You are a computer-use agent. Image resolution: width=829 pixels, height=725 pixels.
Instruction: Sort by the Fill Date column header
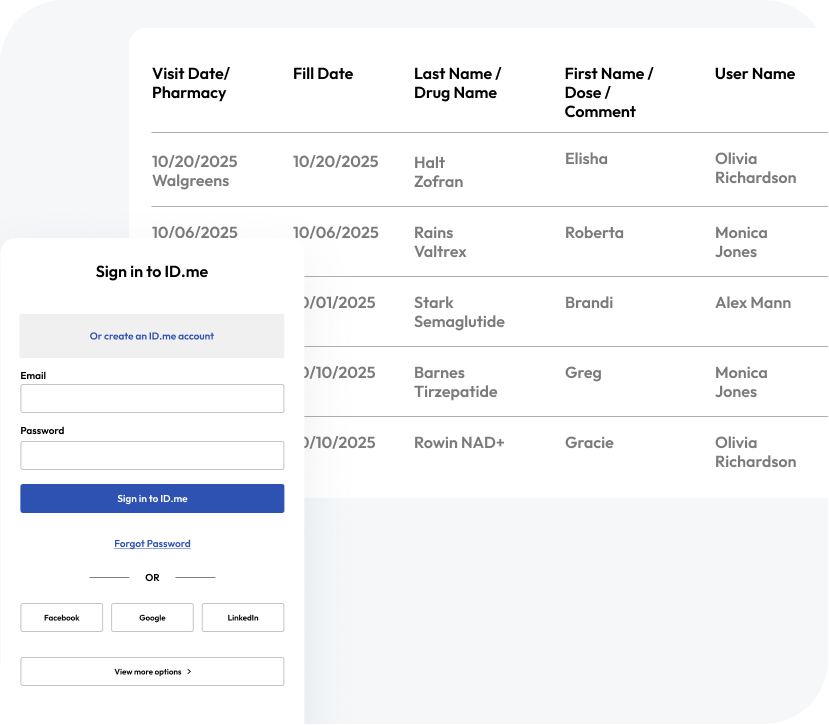point(323,74)
